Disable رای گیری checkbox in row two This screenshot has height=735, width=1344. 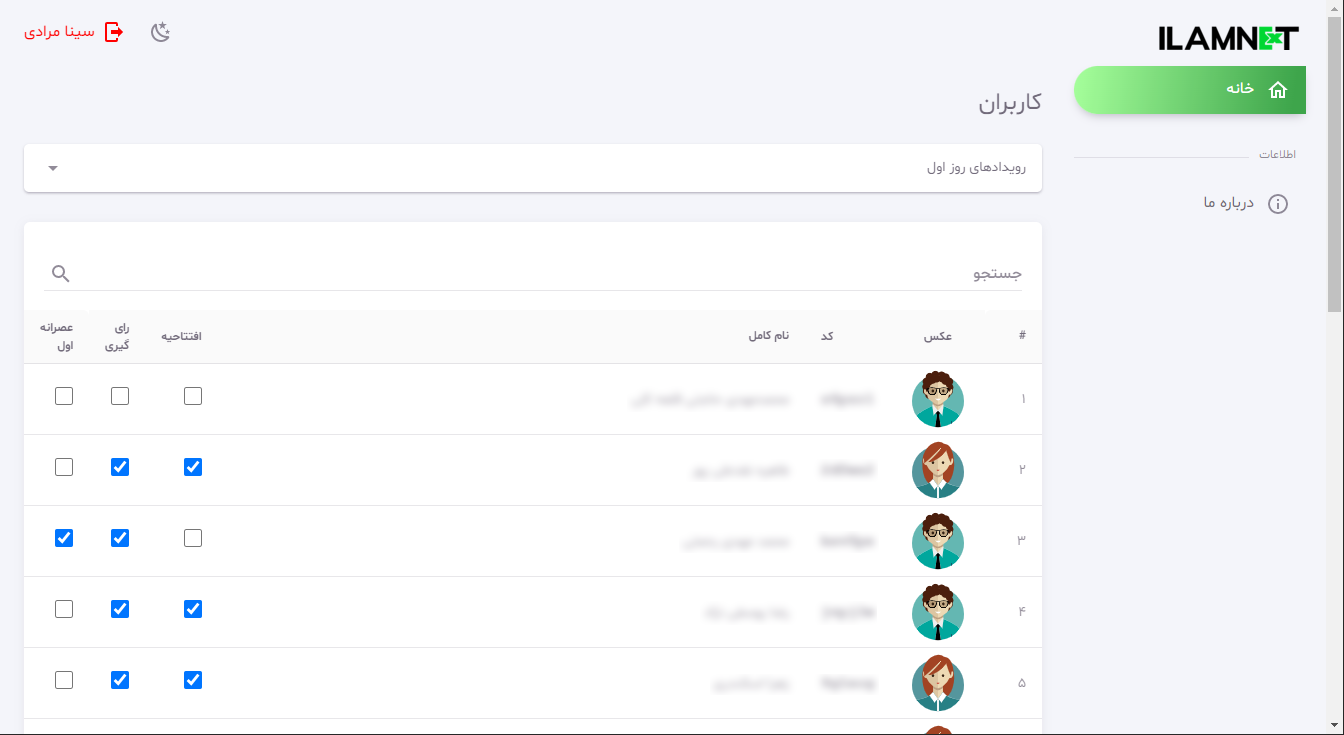[120, 467]
